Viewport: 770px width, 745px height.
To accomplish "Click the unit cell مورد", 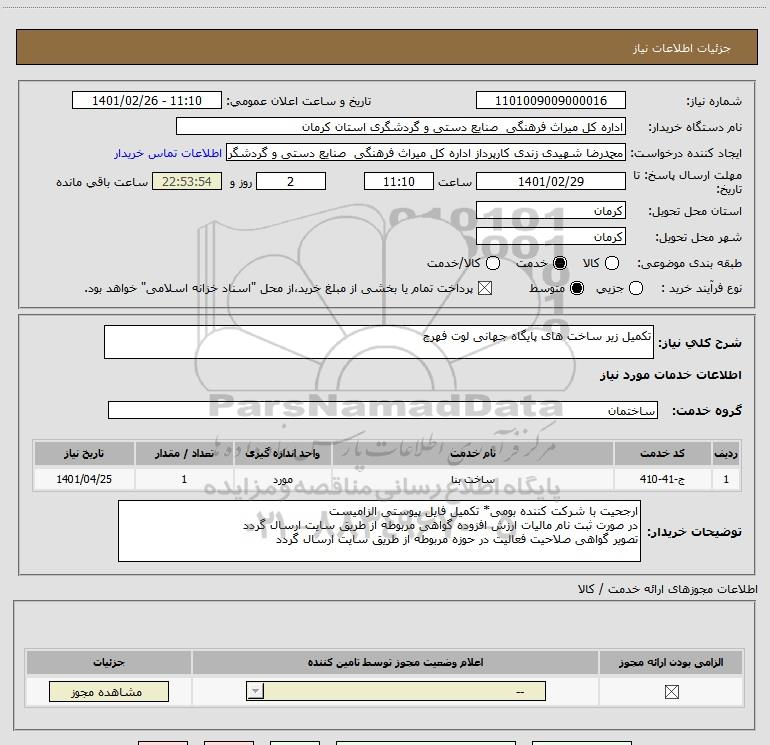I will click(x=282, y=479).
